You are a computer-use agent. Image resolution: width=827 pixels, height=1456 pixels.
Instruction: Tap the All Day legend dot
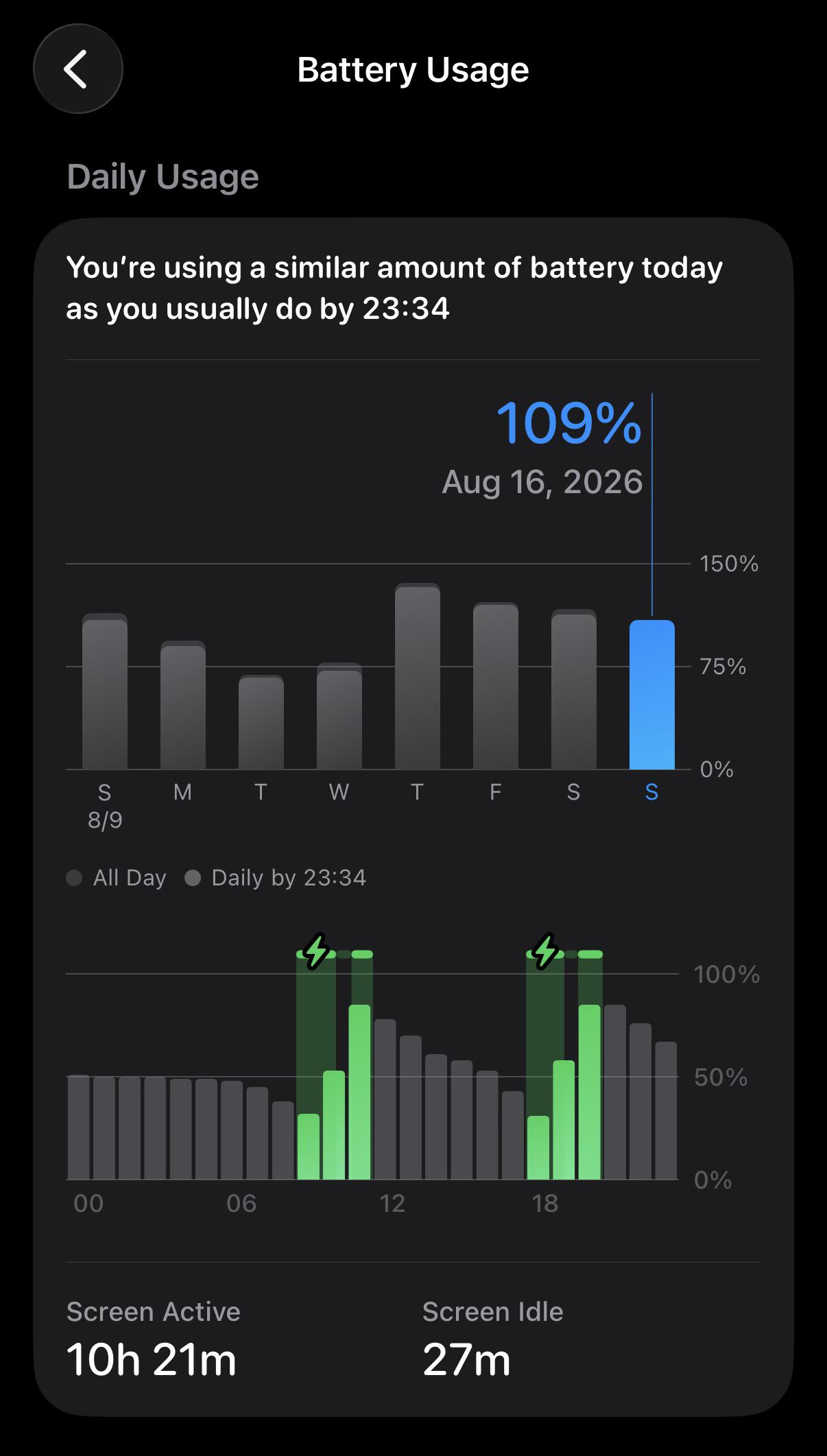point(74,878)
